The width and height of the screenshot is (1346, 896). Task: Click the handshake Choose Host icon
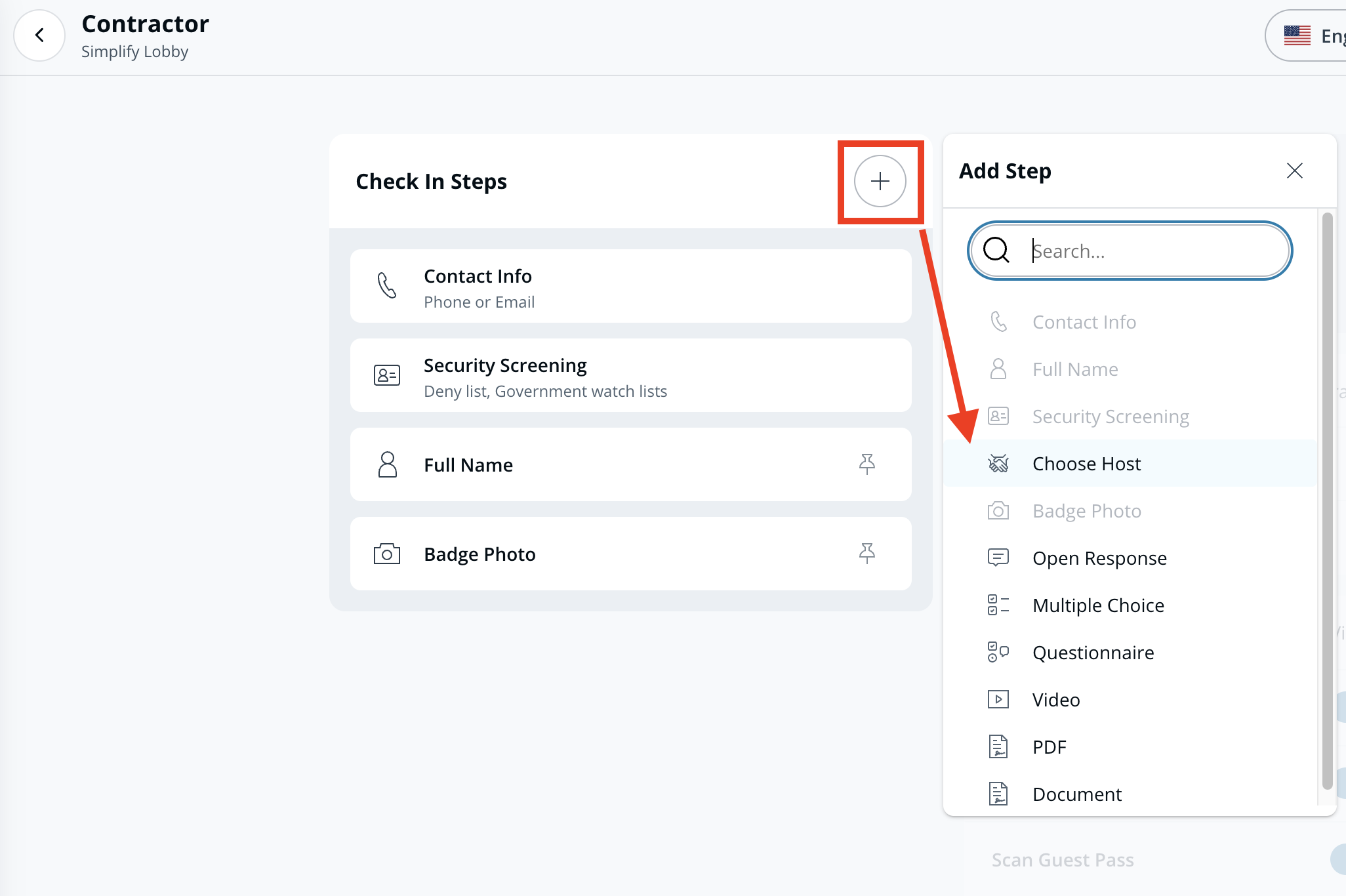pos(998,464)
